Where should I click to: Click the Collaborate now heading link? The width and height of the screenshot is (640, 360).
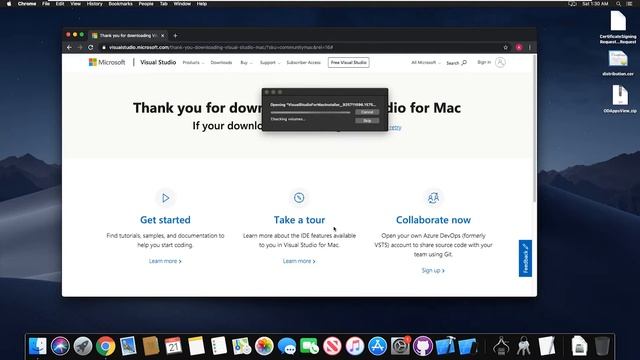433,220
